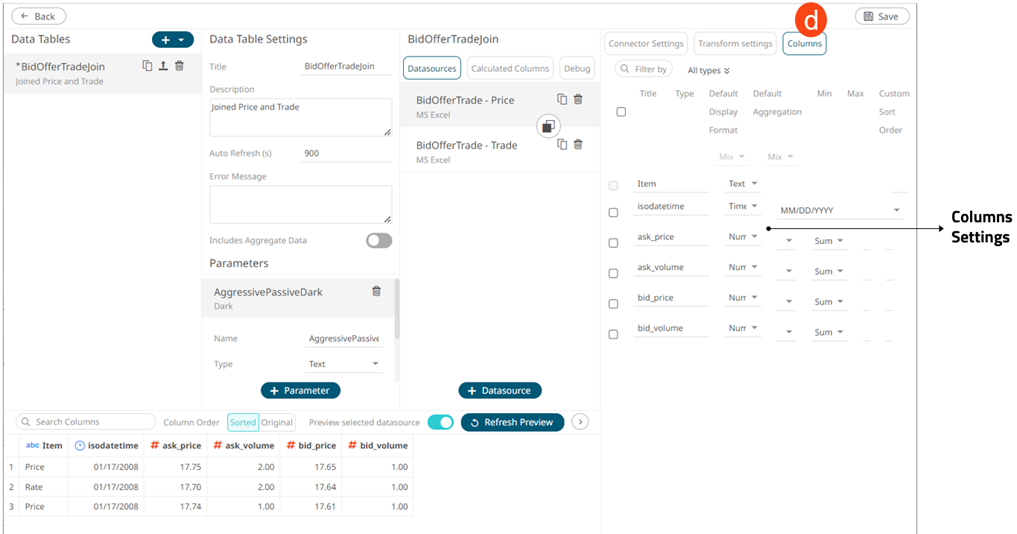This screenshot has width=1017, height=534.
Task: Click upload icon for BidOfferTradeJoin table
Action: coord(163,66)
